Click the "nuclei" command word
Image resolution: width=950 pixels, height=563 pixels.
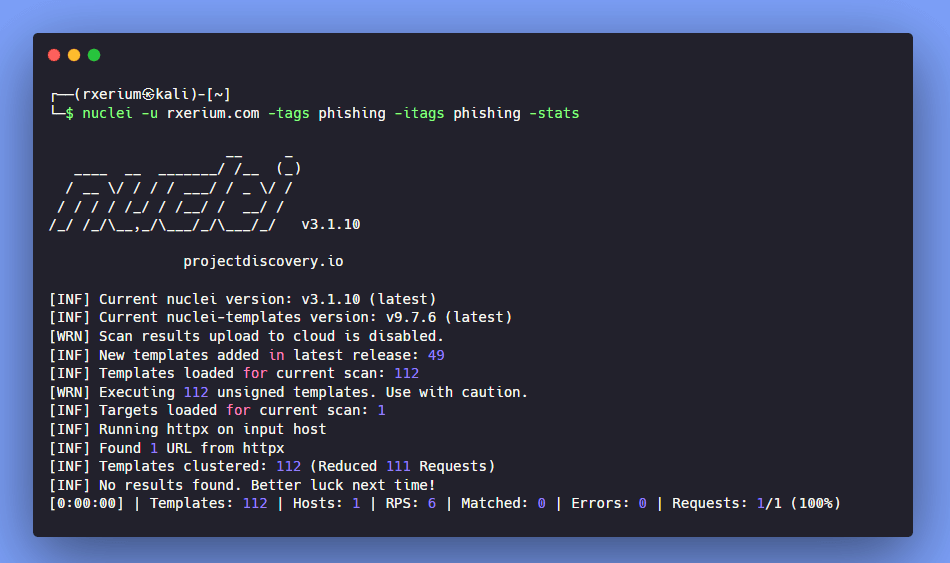click(x=107, y=113)
